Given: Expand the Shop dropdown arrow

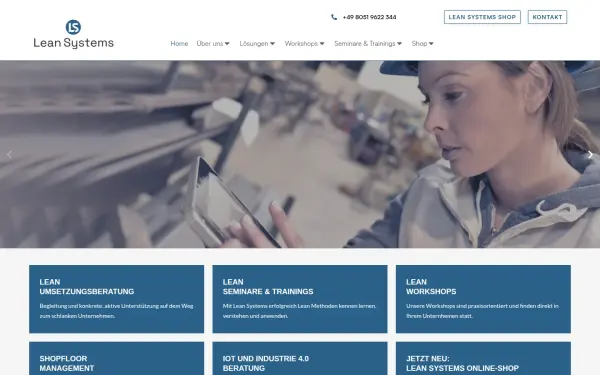Looking at the screenshot, I should coord(431,44).
